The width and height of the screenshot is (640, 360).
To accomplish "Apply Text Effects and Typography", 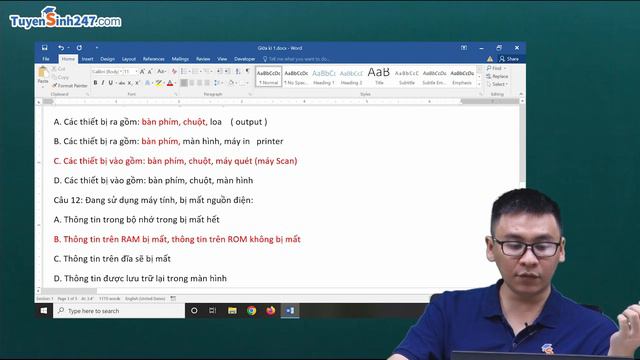I will point(148,83).
